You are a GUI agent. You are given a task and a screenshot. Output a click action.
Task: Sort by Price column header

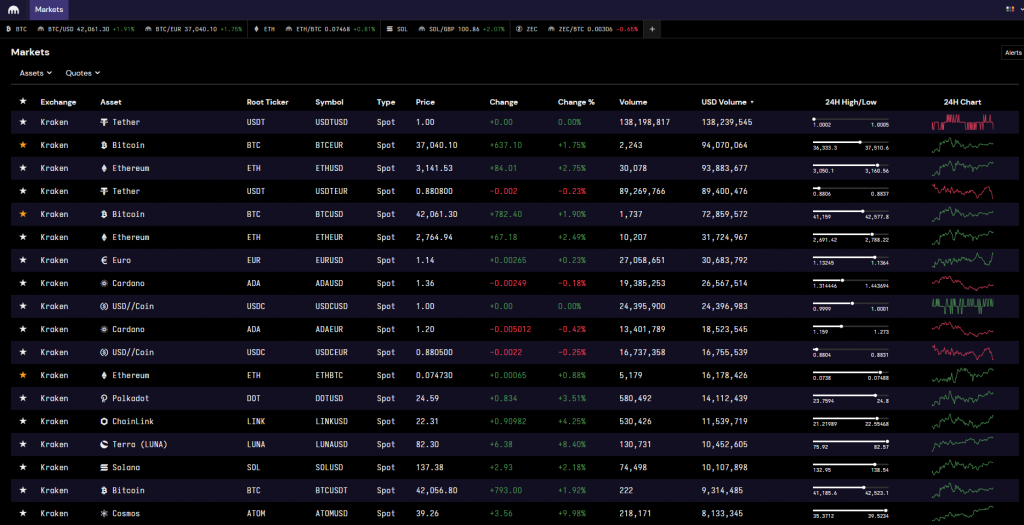pyautogui.click(x=425, y=102)
